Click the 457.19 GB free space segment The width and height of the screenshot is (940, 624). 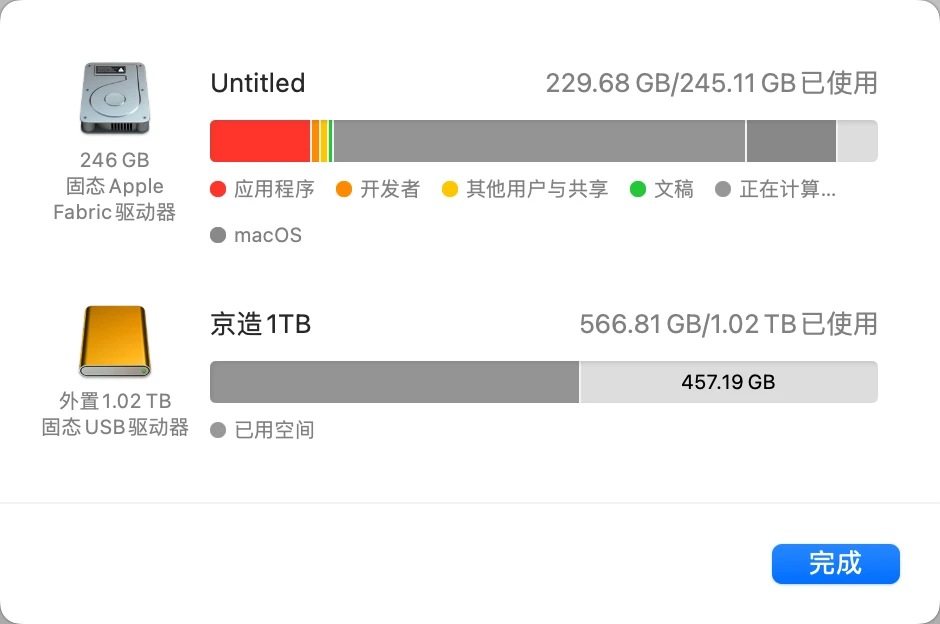(728, 382)
